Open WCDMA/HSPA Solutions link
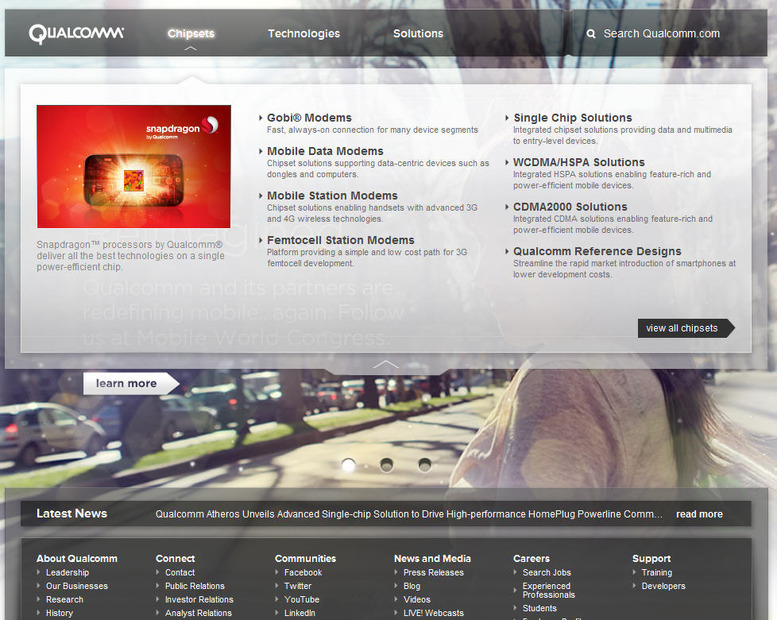Image resolution: width=777 pixels, height=620 pixels. pos(579,163)
